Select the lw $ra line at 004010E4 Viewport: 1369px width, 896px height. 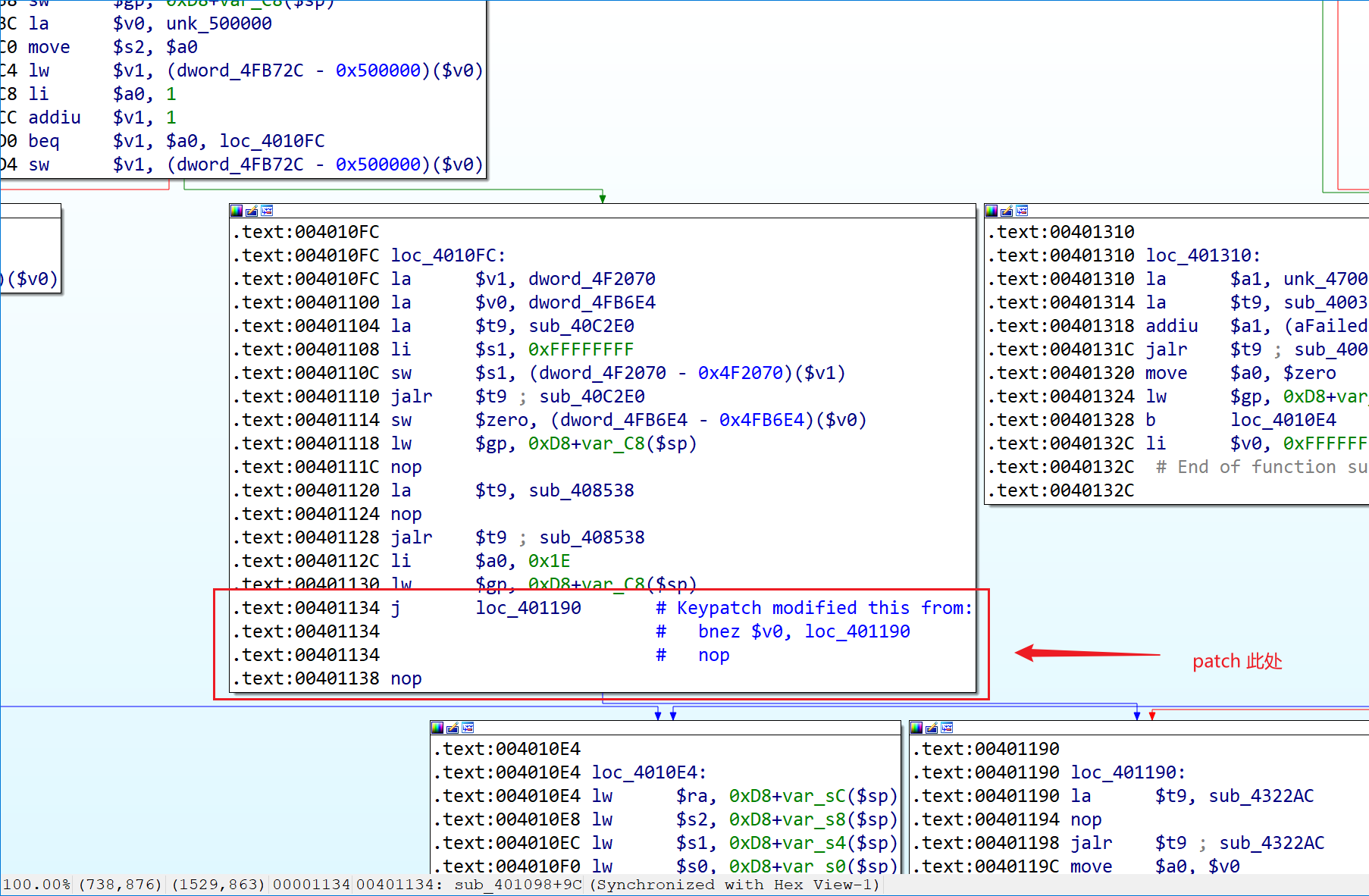[x=666, y=796]
